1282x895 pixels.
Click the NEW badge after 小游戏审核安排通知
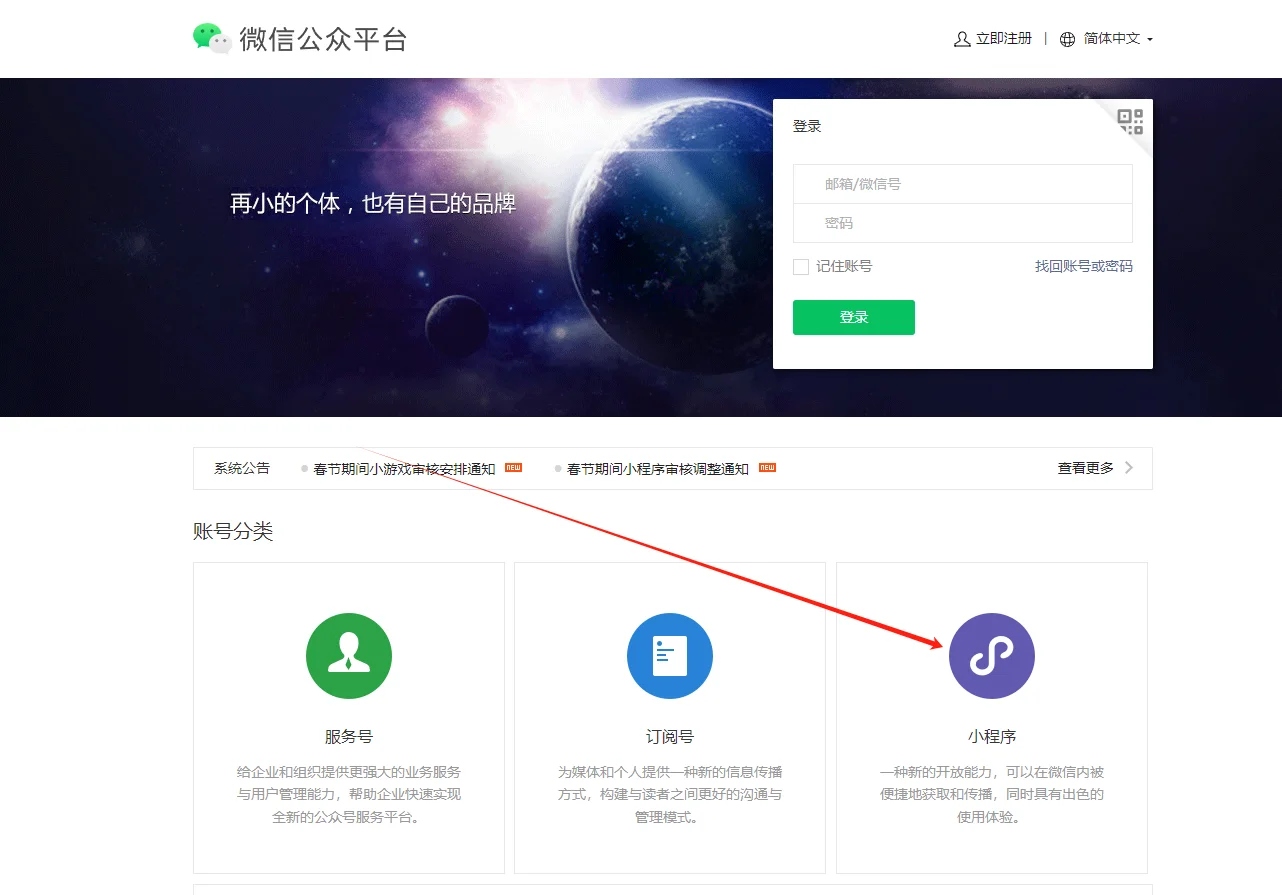[x=513, y=468]
